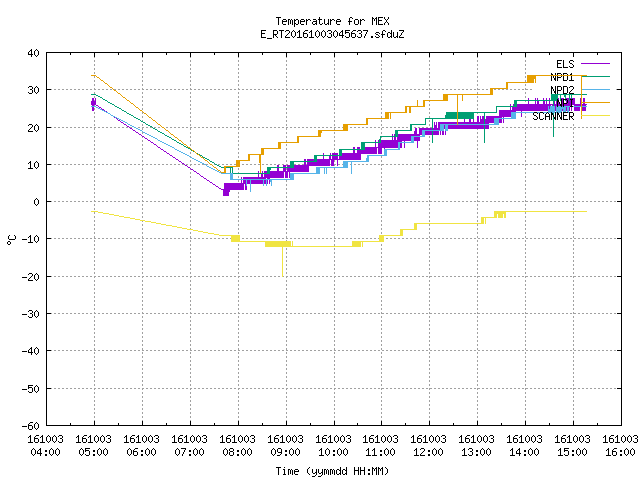Click the x-axis label 161003 04:00
This screenshot has height=480, width=640.
click(x=45, y=446)
